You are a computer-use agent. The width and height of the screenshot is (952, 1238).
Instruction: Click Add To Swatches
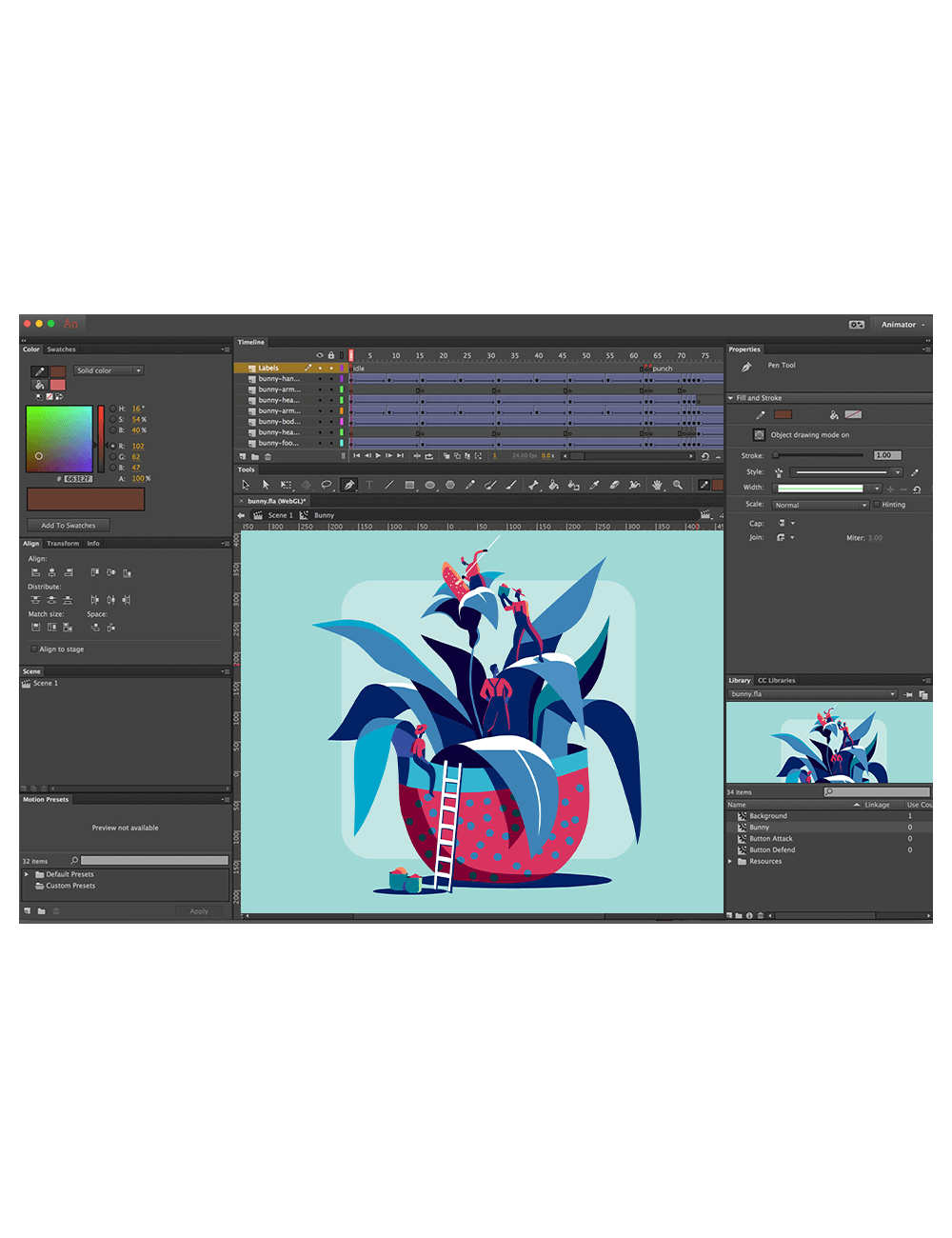click(68, 525)
